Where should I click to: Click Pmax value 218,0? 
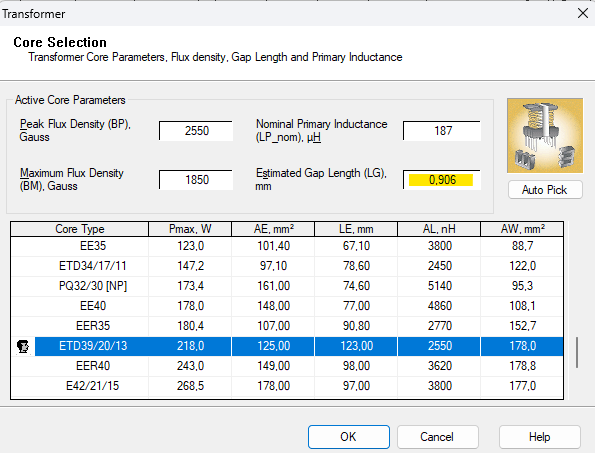(190, 346)
